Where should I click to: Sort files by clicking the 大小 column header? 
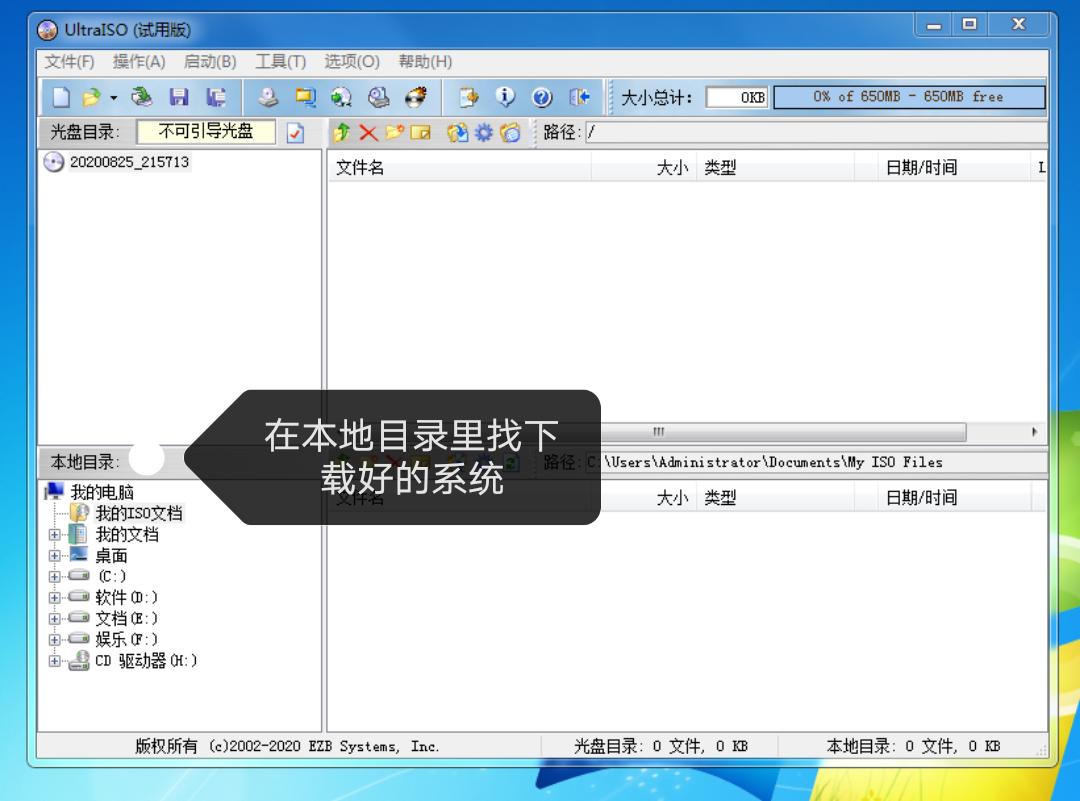click(672, 167)
